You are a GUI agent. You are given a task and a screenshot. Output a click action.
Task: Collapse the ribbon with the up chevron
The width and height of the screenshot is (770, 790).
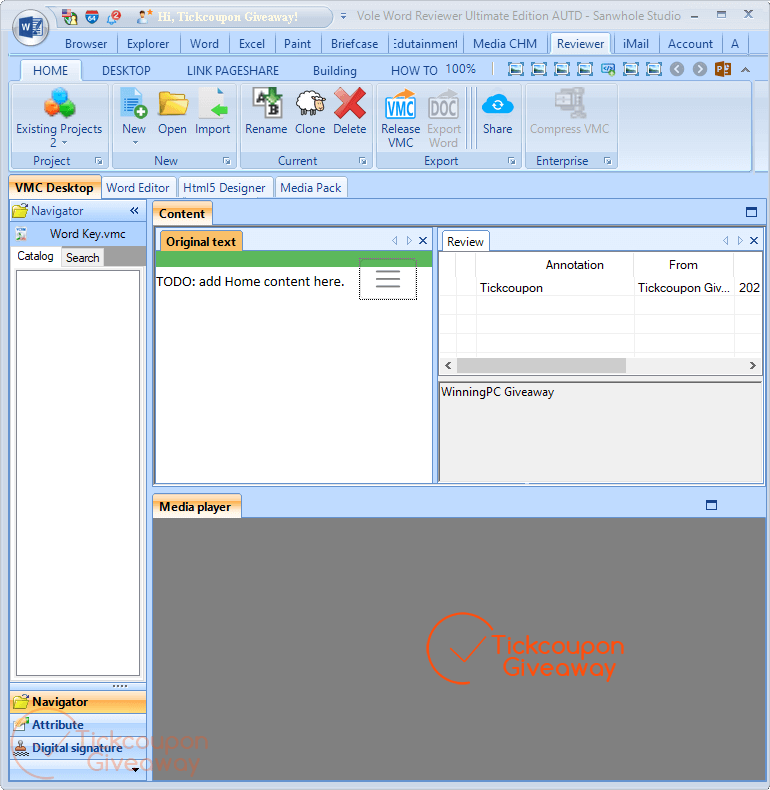click(x=745, y=70)
